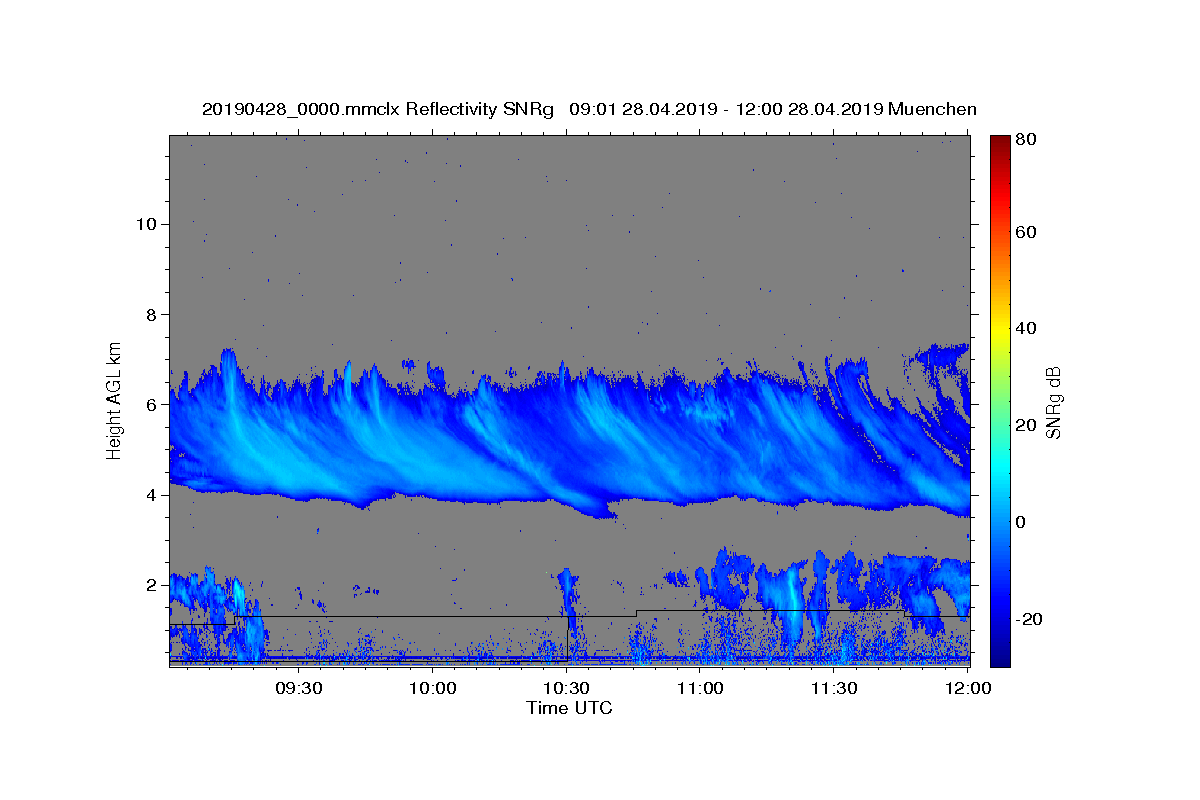Click the 'SNRg dB' colorbar label

pyautogui.click(x=1053, y=403)
